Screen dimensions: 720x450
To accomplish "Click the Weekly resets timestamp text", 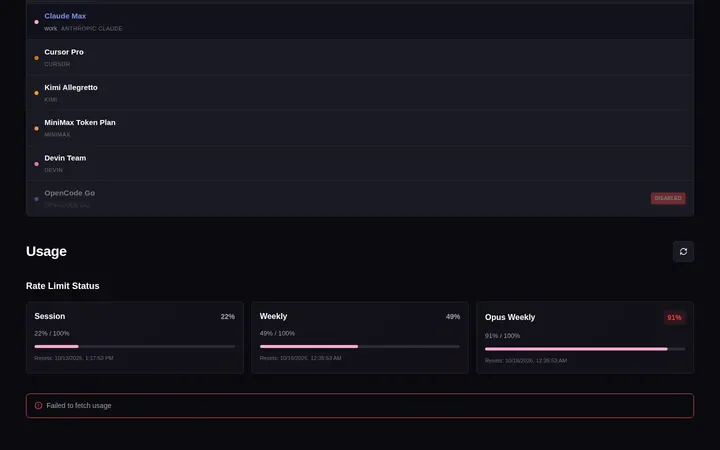I will [300, 358].
